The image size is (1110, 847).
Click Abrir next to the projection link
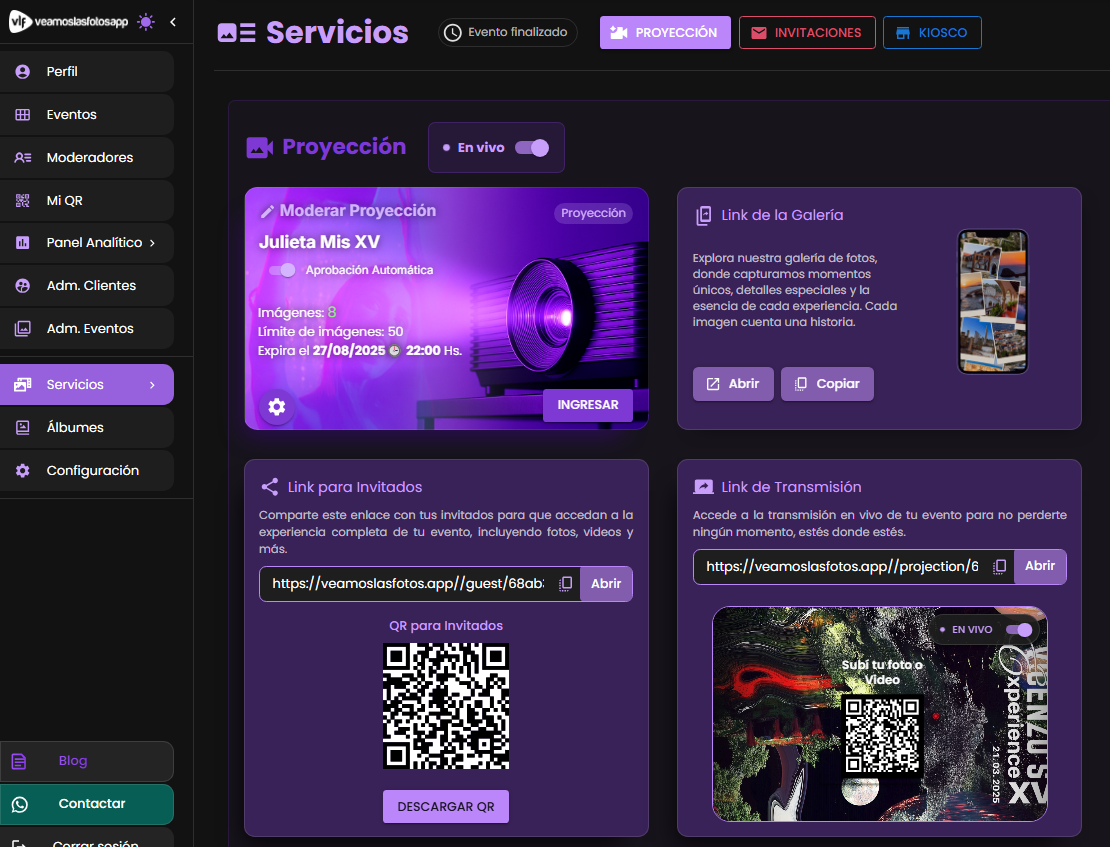tap(1040, 566)
